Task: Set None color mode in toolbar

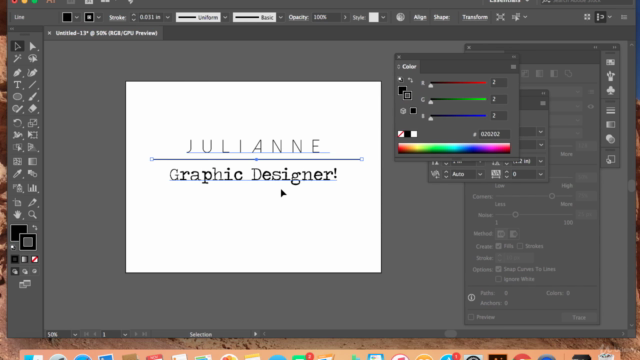Action: click(x=35, y=259)
